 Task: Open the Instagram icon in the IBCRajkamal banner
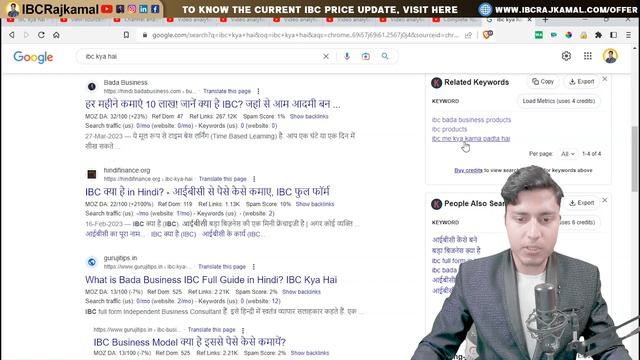click(132, 9)
